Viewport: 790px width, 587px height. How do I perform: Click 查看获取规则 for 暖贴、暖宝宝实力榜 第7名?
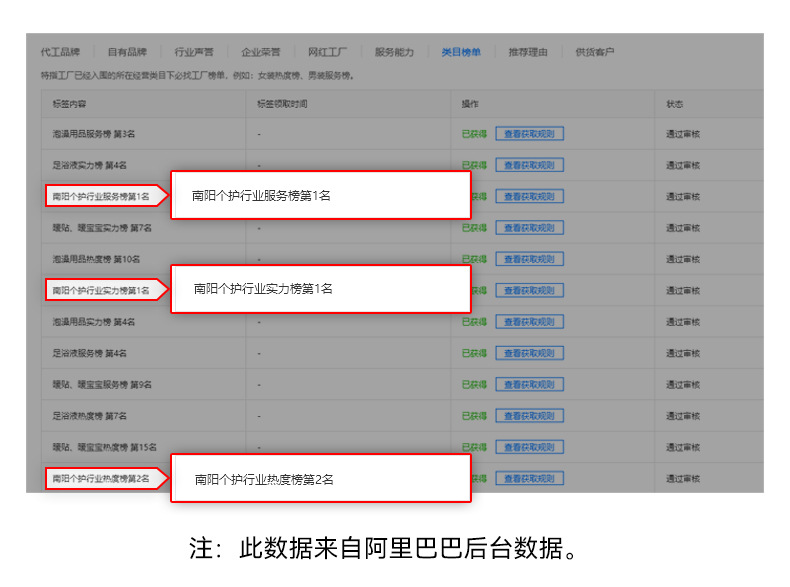point(529,228)
